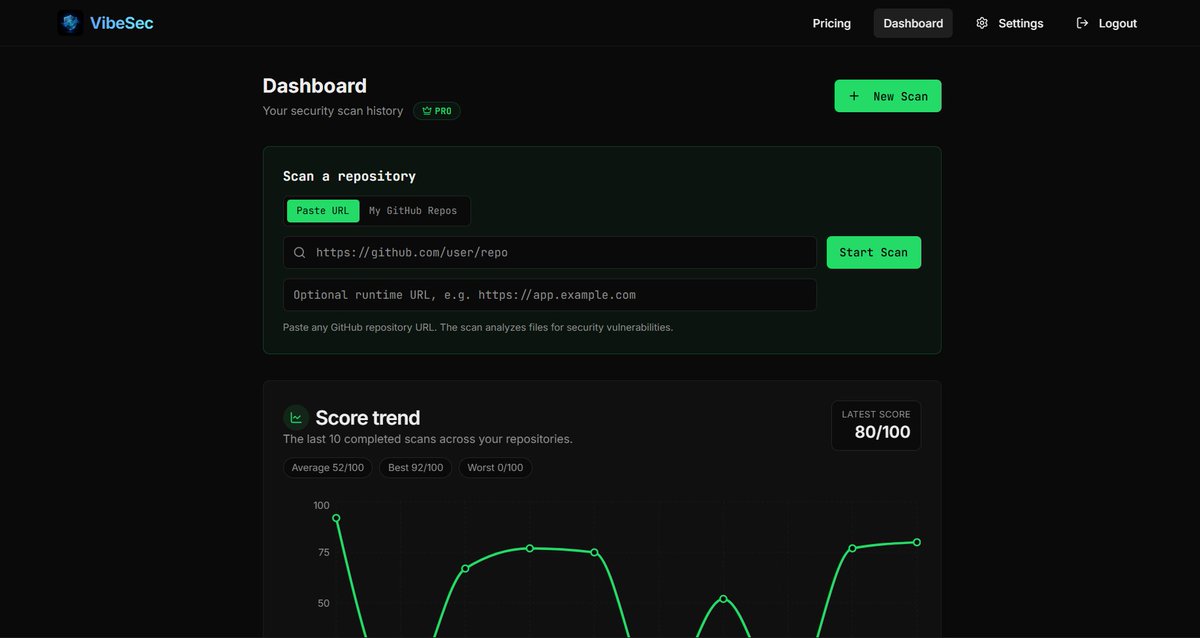The width and height of the screenshot is (1200, 638).
Task: Click the PRO plan badge
Action: (437, 111)
